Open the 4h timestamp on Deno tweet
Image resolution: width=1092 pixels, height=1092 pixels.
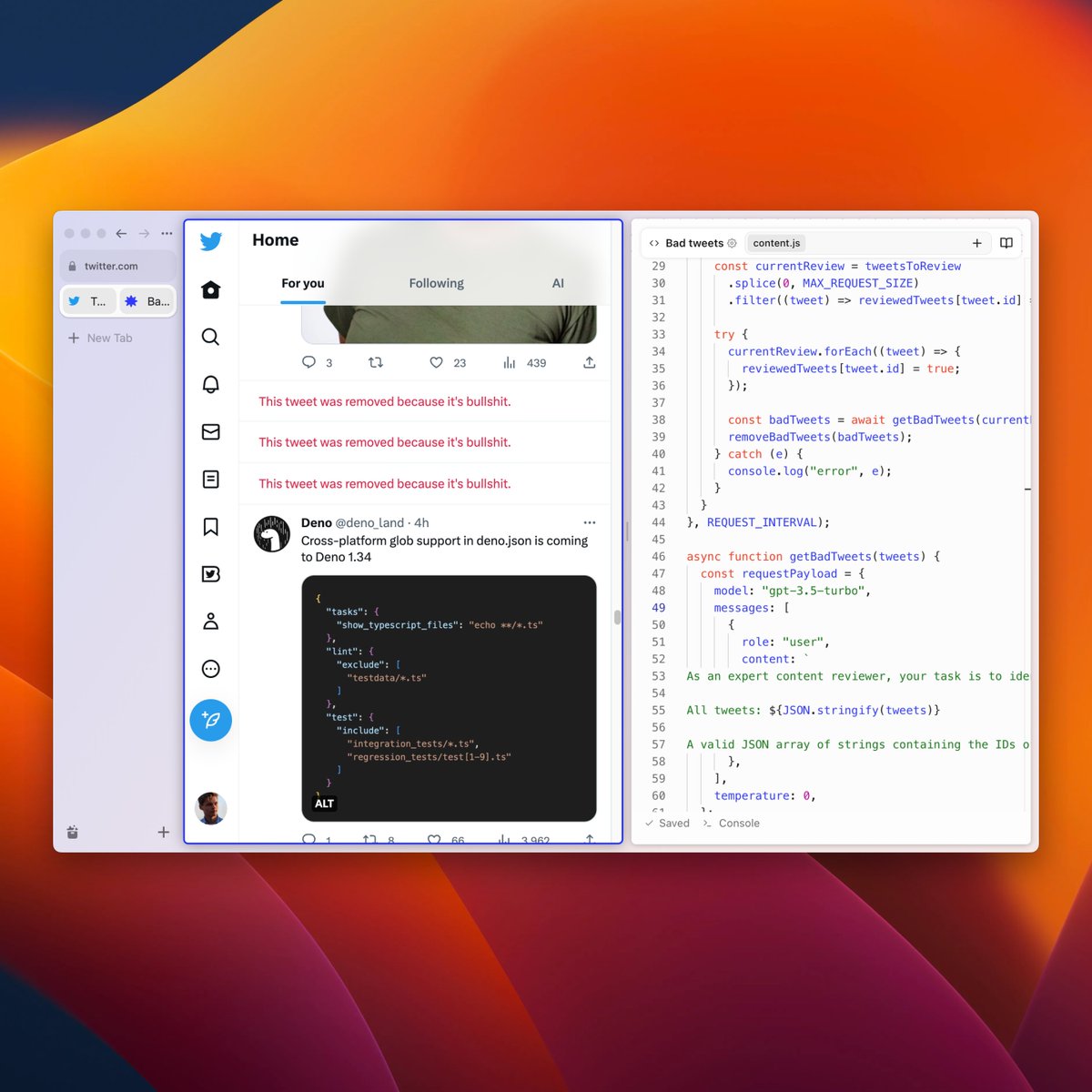pyautogui.click(x=421, y=522)
